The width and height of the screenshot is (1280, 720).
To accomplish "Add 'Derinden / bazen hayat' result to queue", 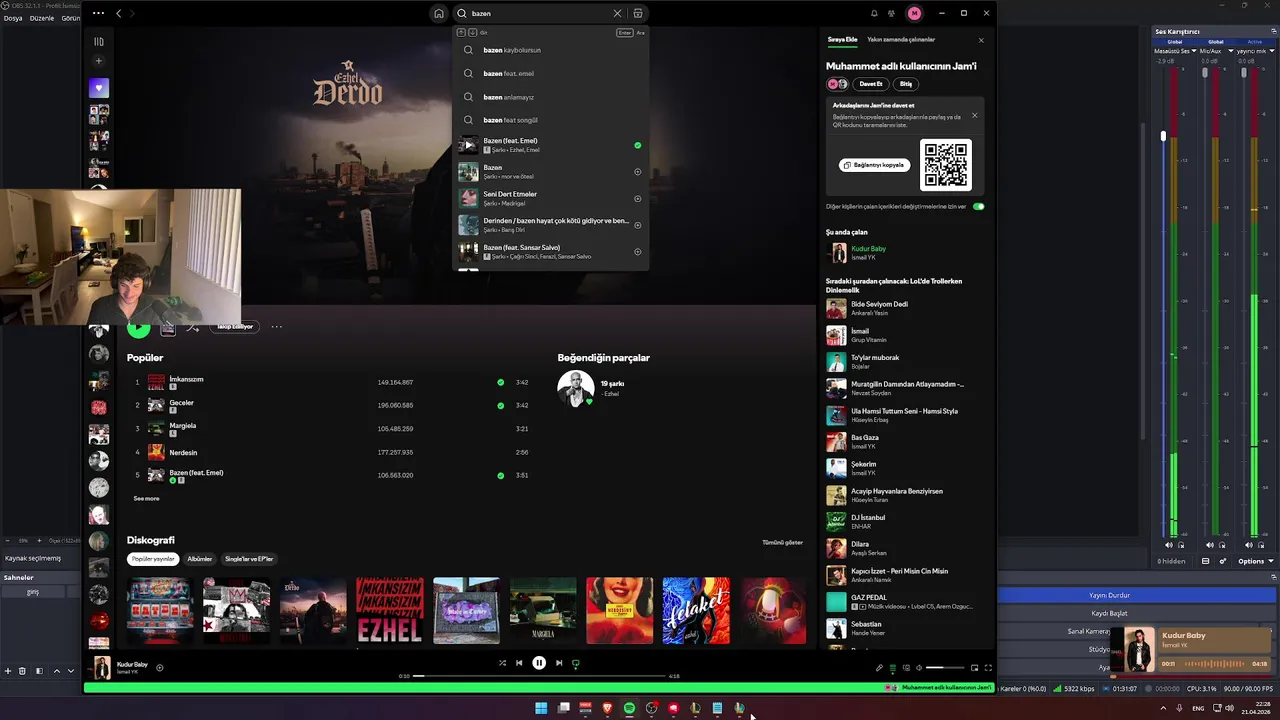I will tap(637, 225).
